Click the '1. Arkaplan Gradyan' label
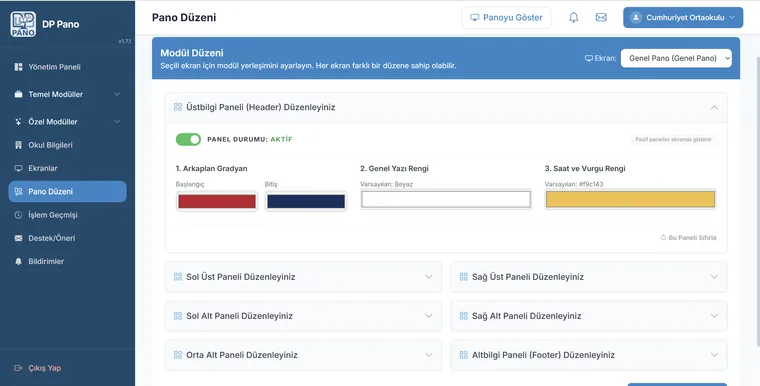This screenshot has width=760, height=386. pyautogui.click(x=211, y=169)
